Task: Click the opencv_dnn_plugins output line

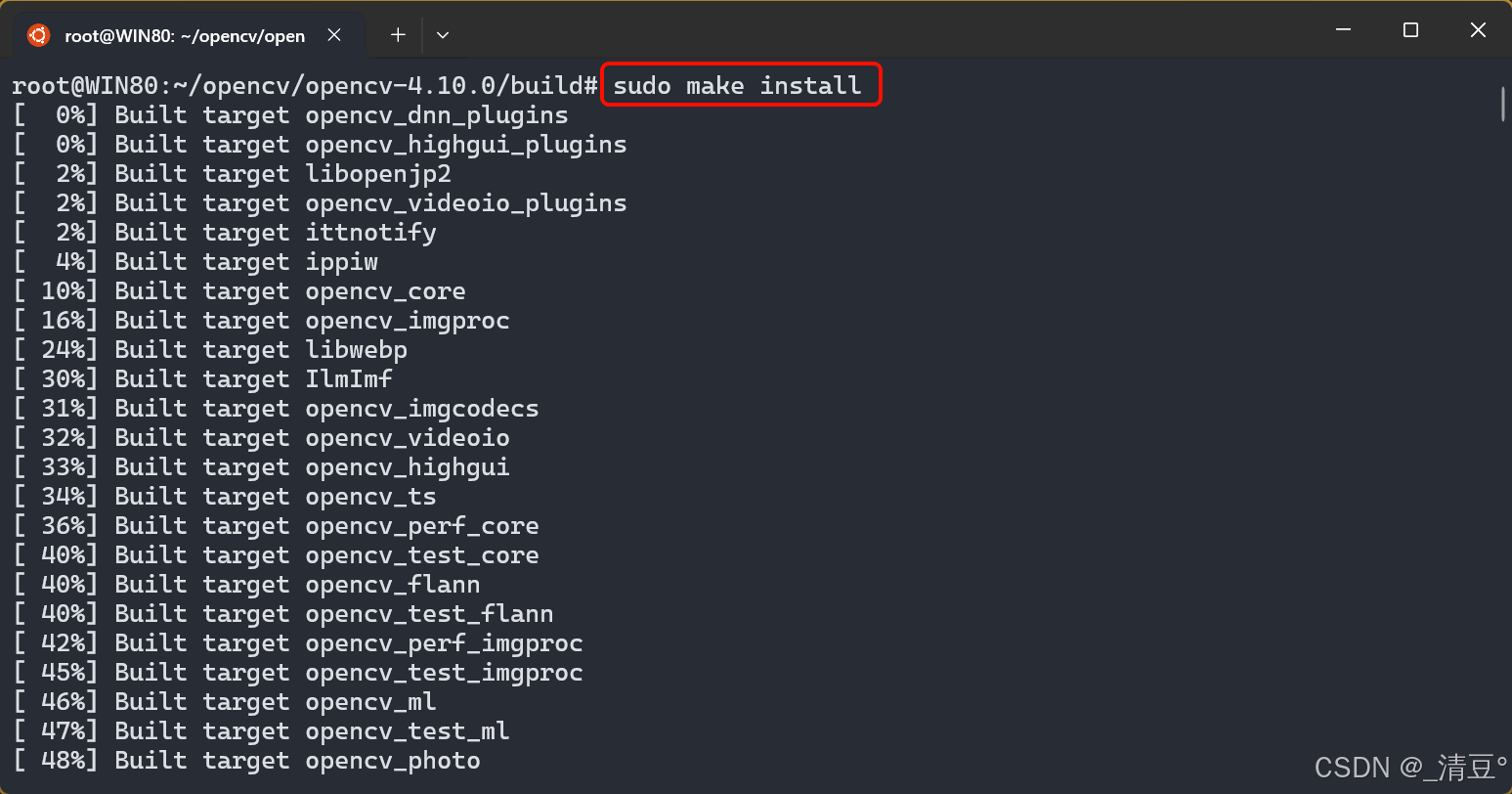Action: pos(290,115)
